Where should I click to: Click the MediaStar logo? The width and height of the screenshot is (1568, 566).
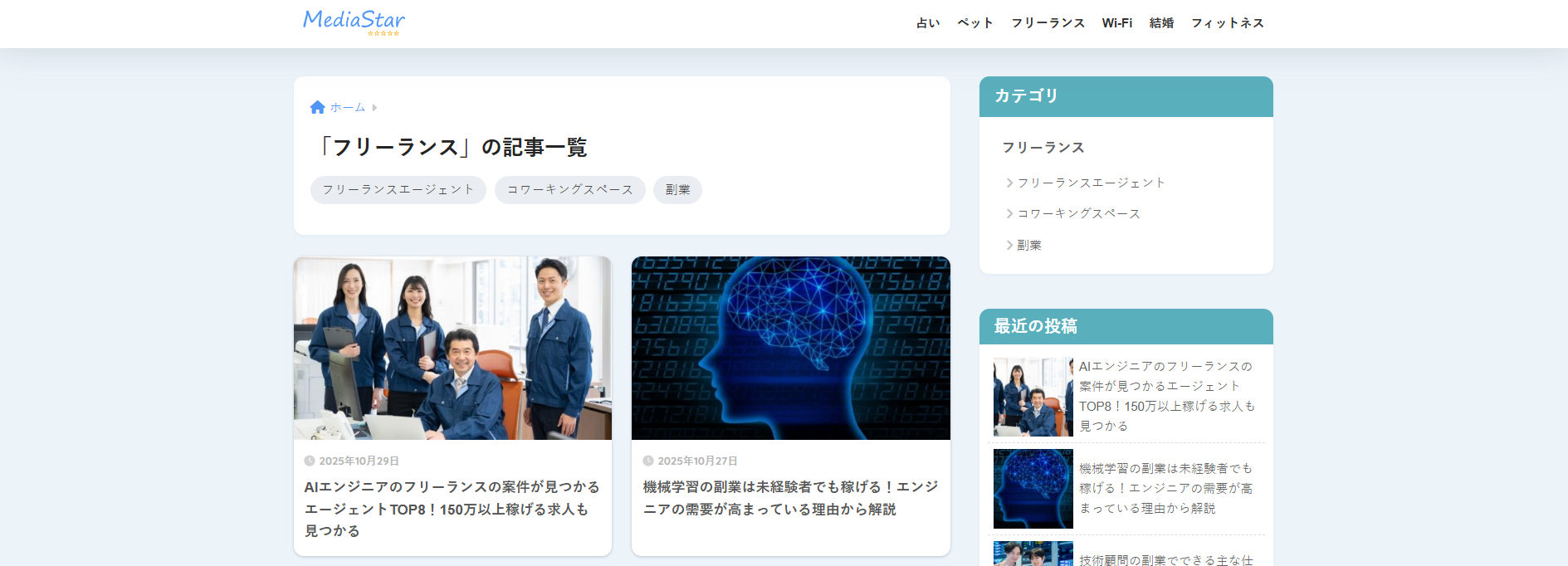tap(354, 22)
